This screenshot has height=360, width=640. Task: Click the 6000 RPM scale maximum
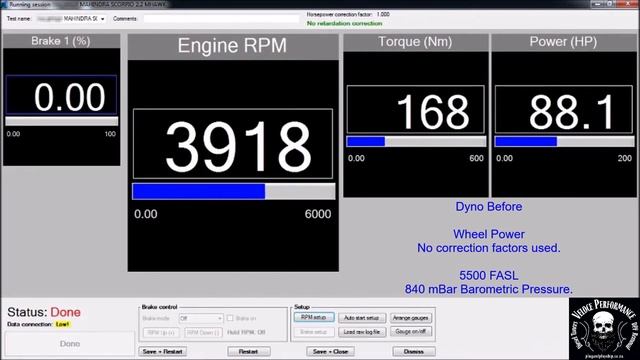click(318, 214)
